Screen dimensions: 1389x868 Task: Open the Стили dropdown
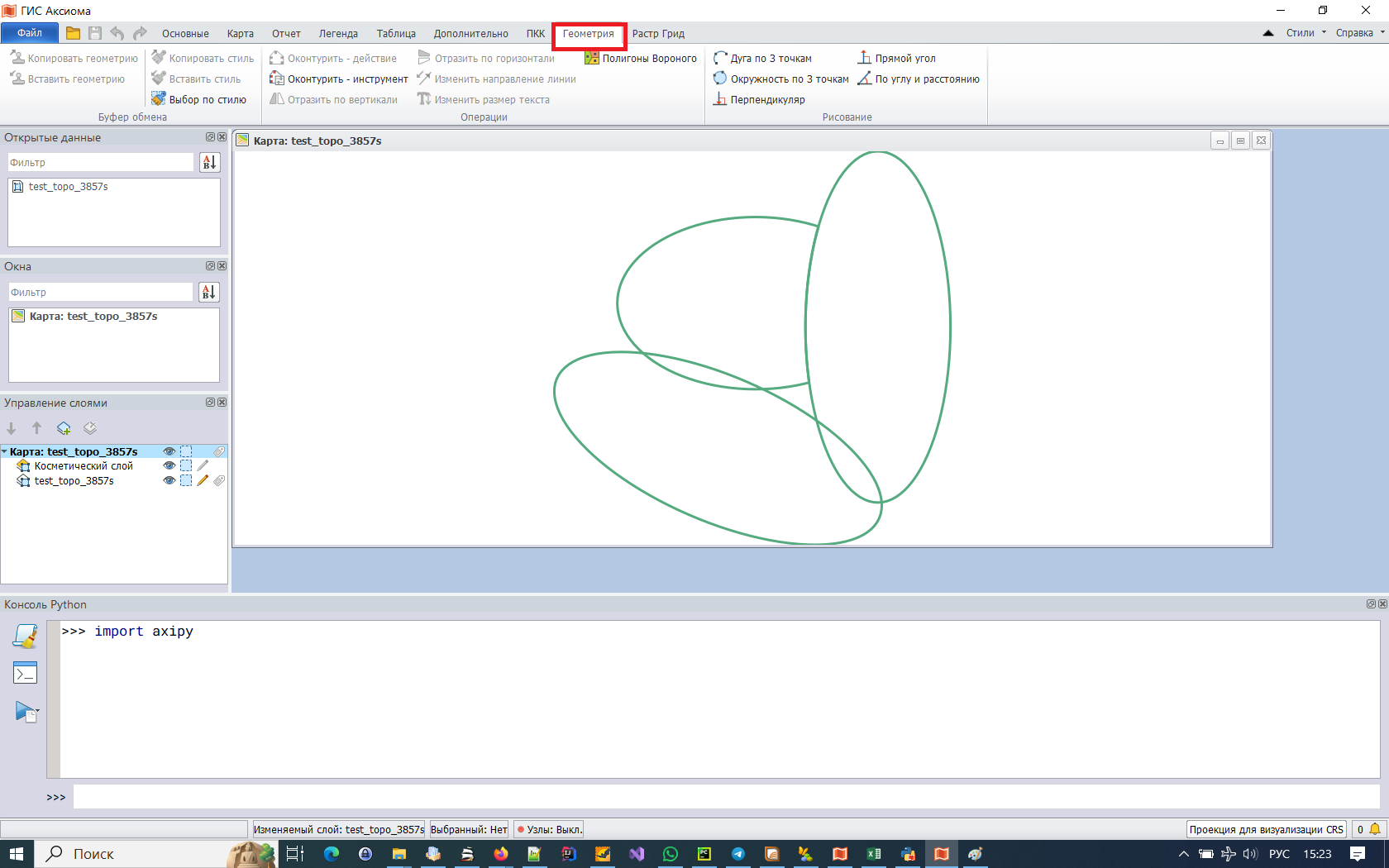pyautogui.click(x=1300, y=32)
